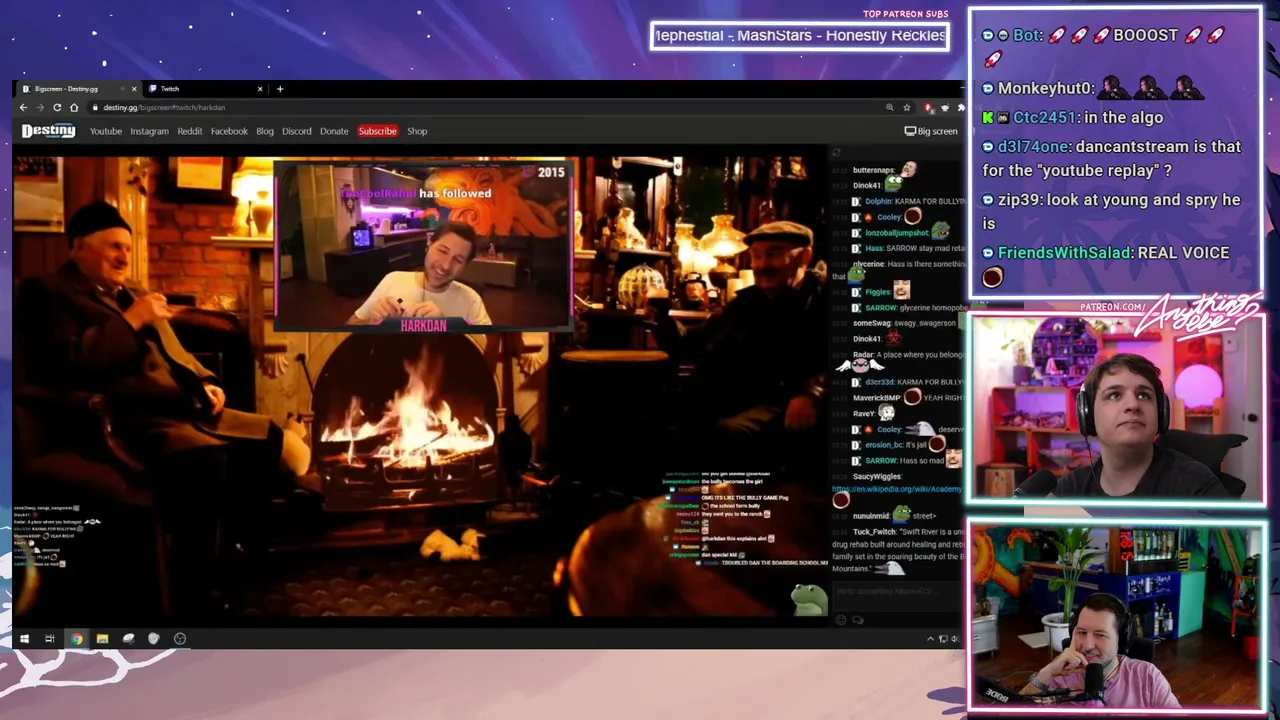Click username Ctc2451 in overlay chat
The image size is (1280, 720).
1044,117
